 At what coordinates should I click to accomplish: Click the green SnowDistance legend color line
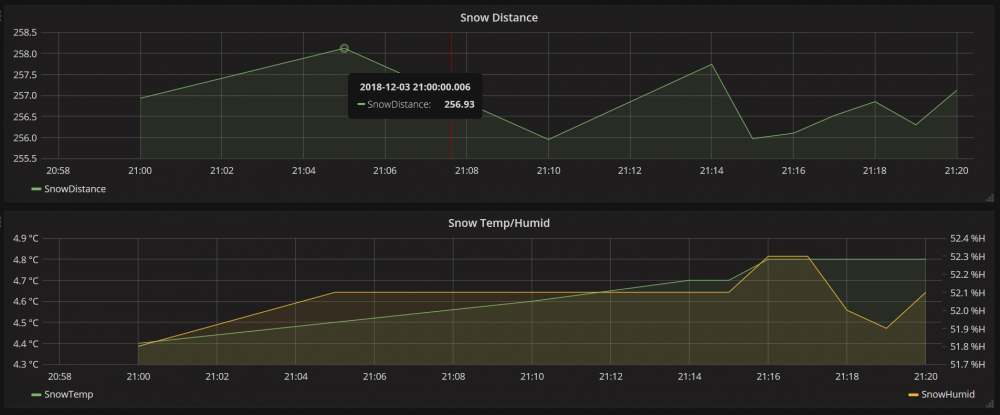tap(37, 189)
